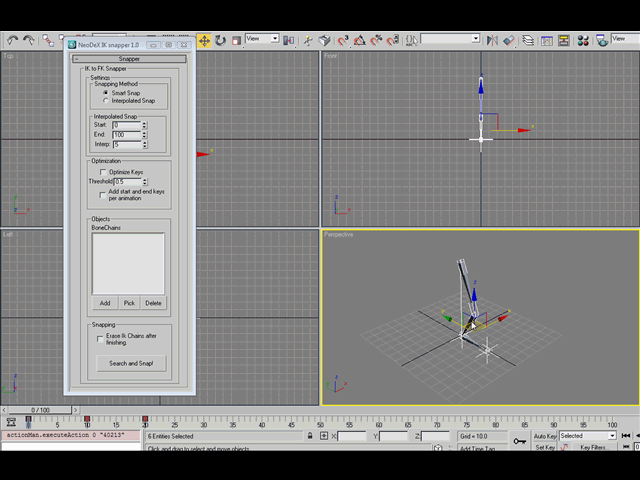Click the Threshold value input field
The width and height of the screenshot is (640, 480).
tap(127, 182)
